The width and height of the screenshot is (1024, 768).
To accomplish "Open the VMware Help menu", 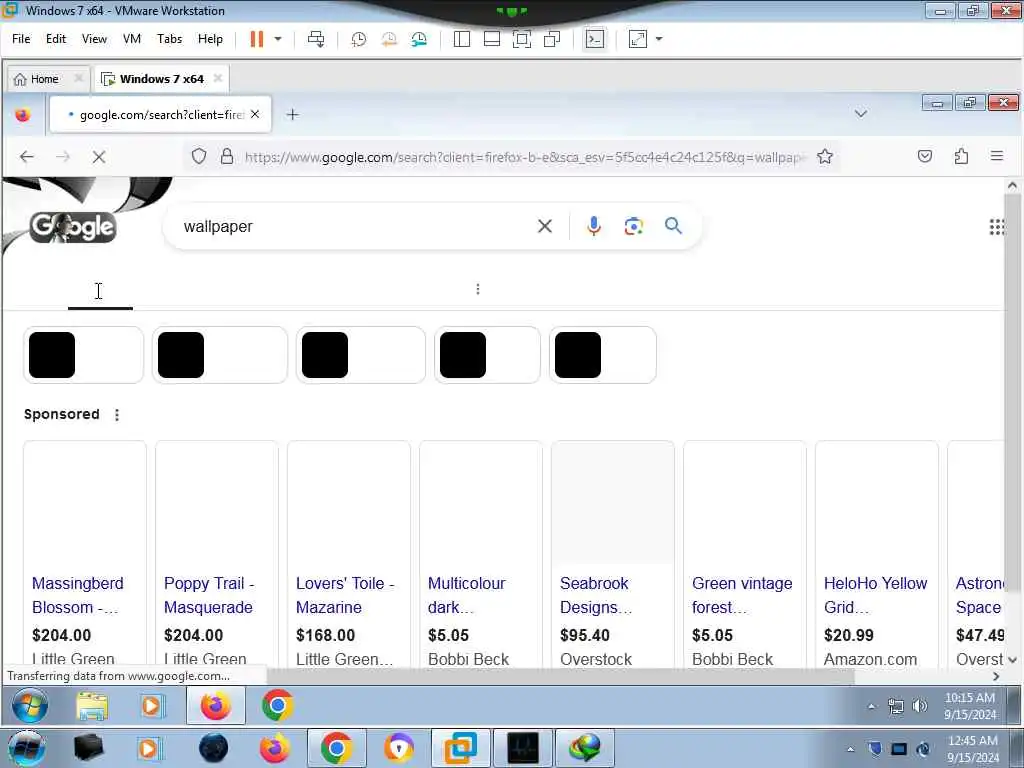I will [x=210, y=39].
